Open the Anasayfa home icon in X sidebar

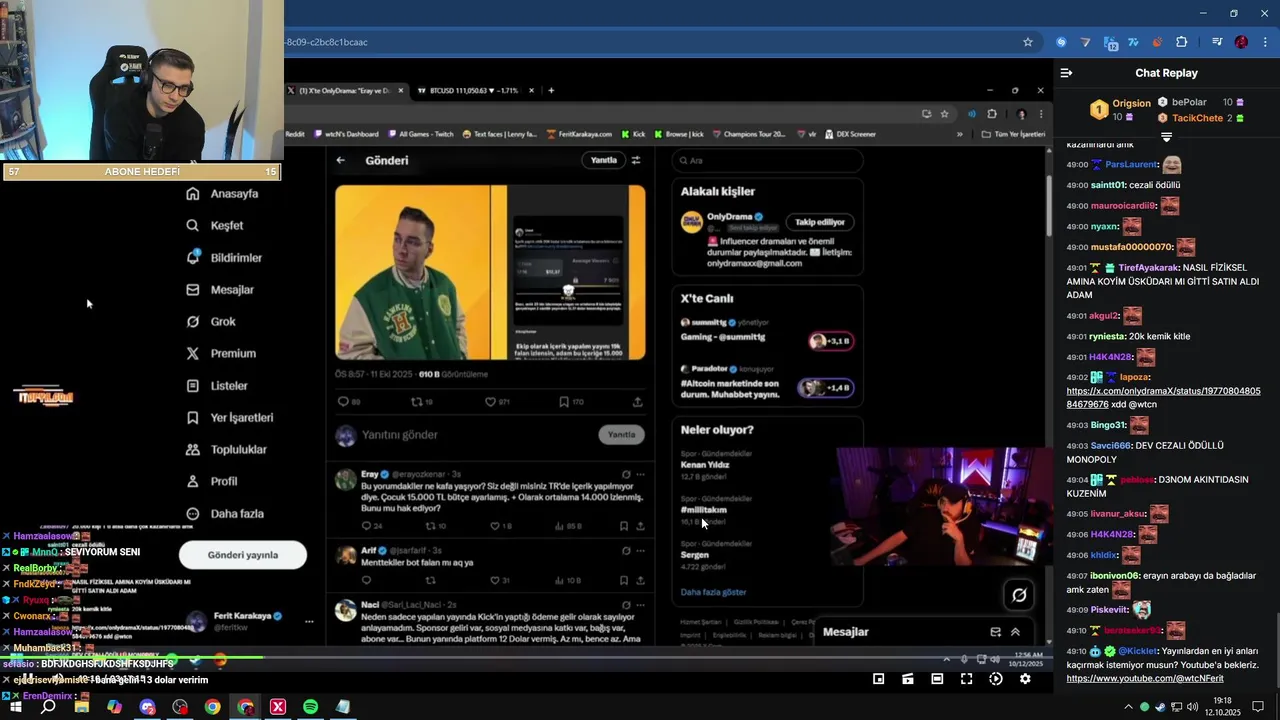(x=193, y=194)
